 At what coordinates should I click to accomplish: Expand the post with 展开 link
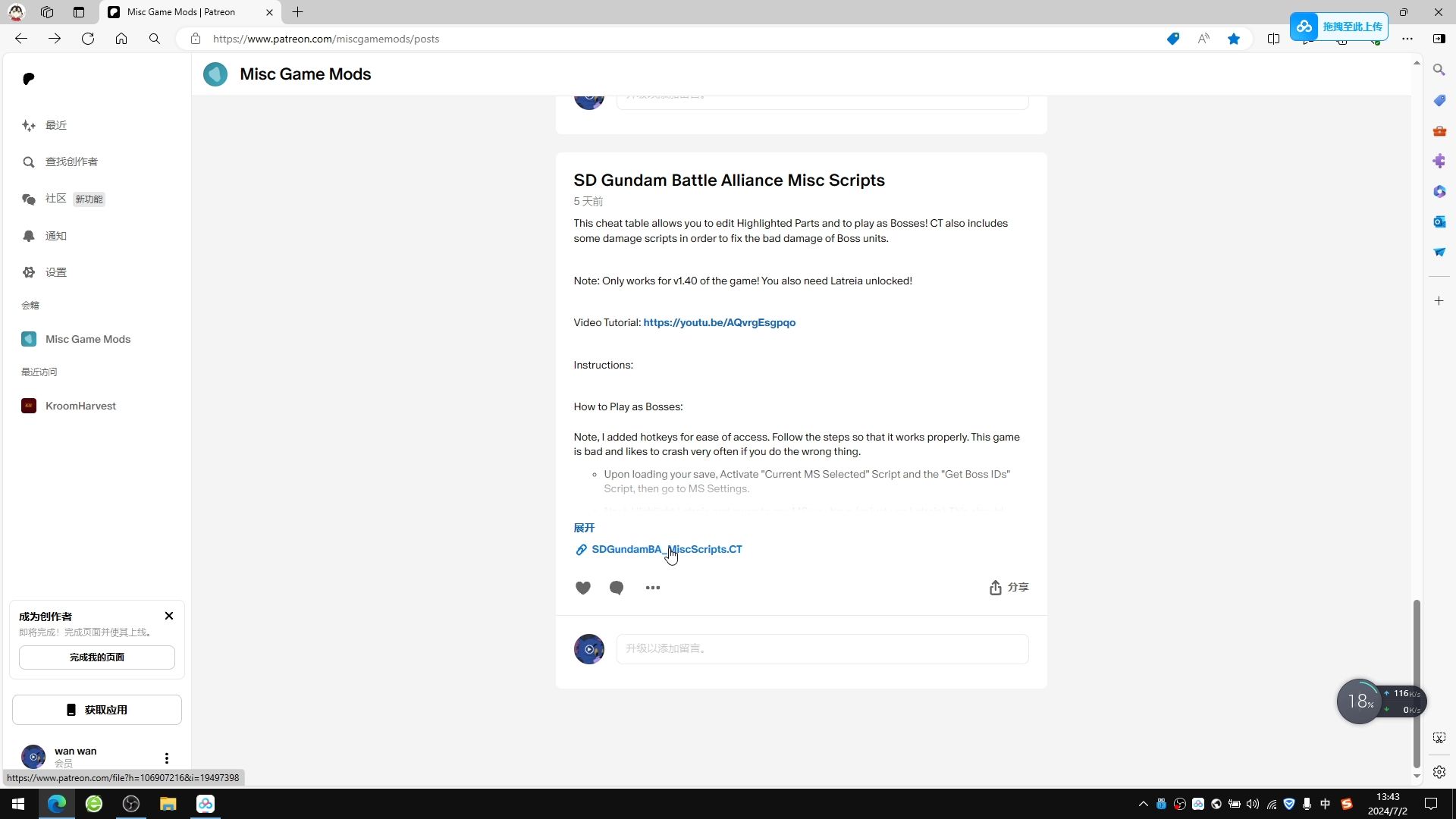coord(584,529)
